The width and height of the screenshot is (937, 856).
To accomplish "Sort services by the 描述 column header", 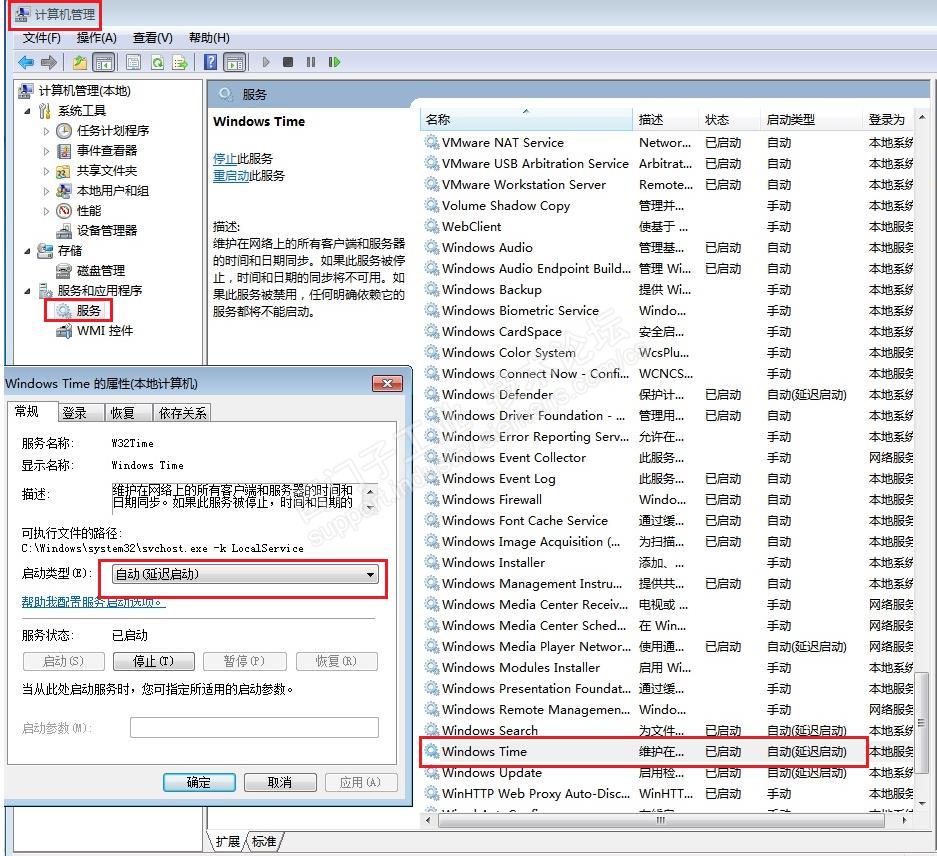I will pyautogui.click(x=666, y=120).
